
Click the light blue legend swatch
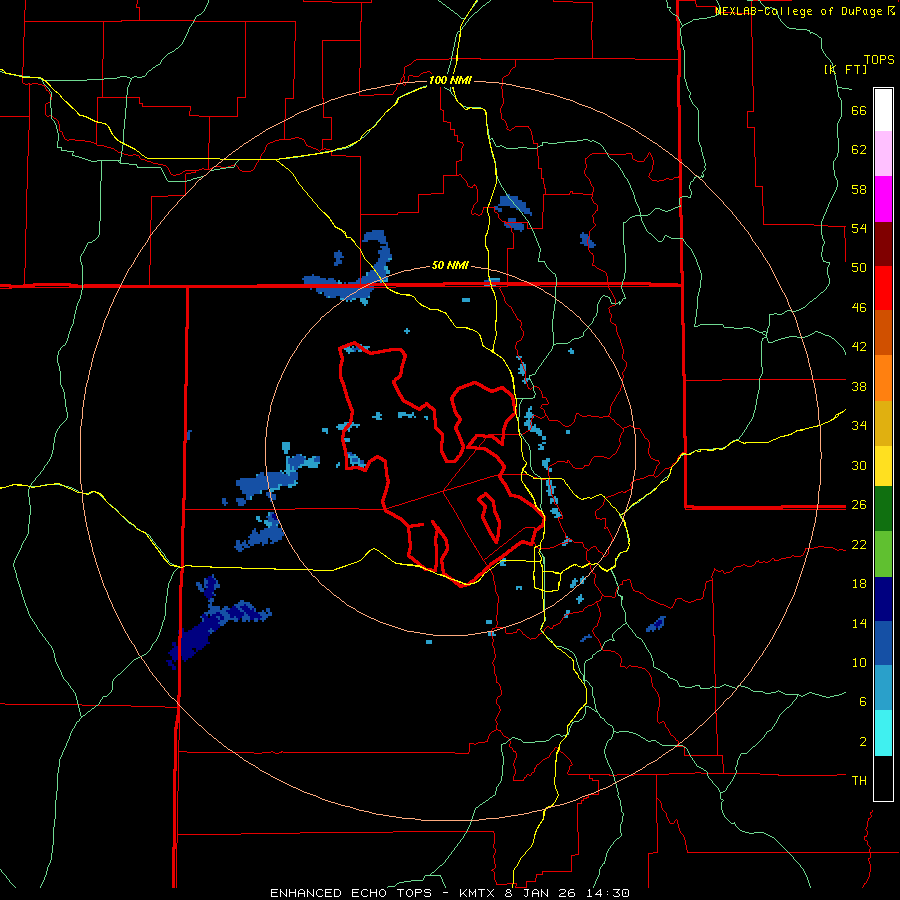click(883, 688)
